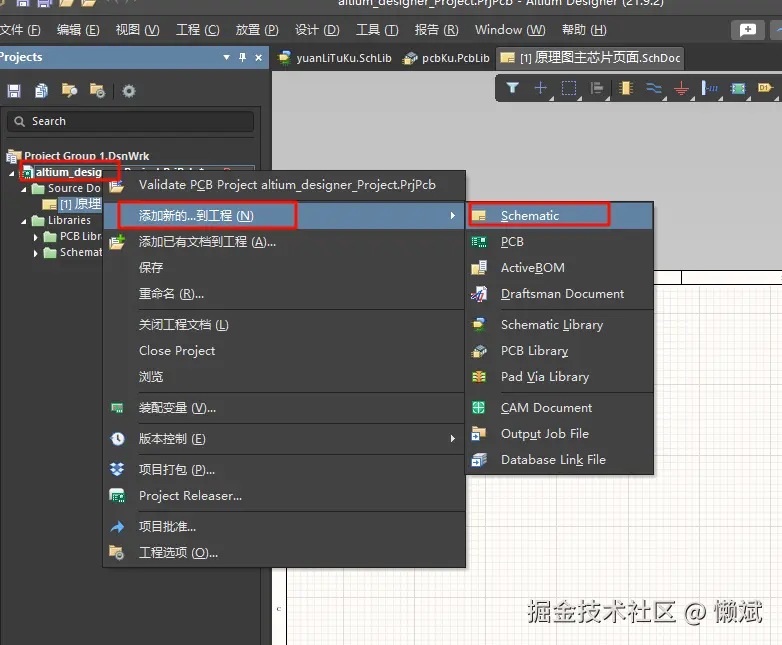Add new Draftsman Document
The width and height of the screenshot is (782, 645).
pyautogui.click(x=560, y=294)
